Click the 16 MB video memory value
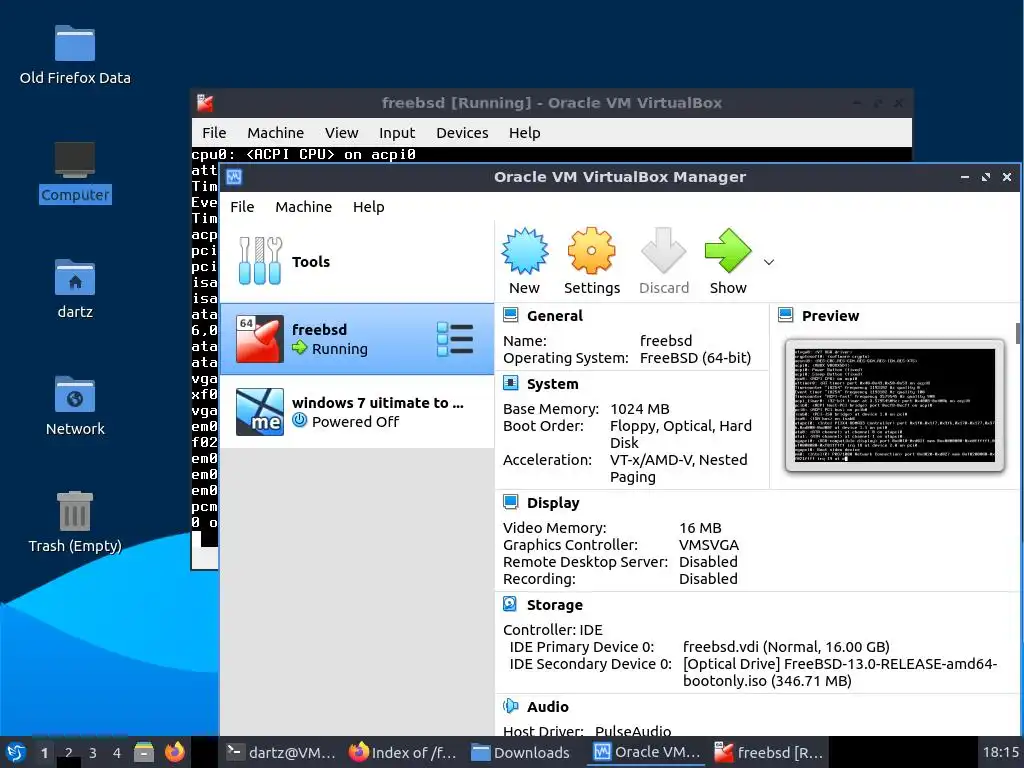This screenshot has height=768, width=1024. pos(700,528)
